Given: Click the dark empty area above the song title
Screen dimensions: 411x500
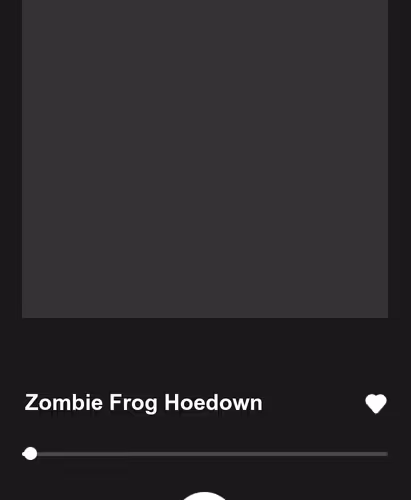Looking at the screenshot, I should point(205,353).
